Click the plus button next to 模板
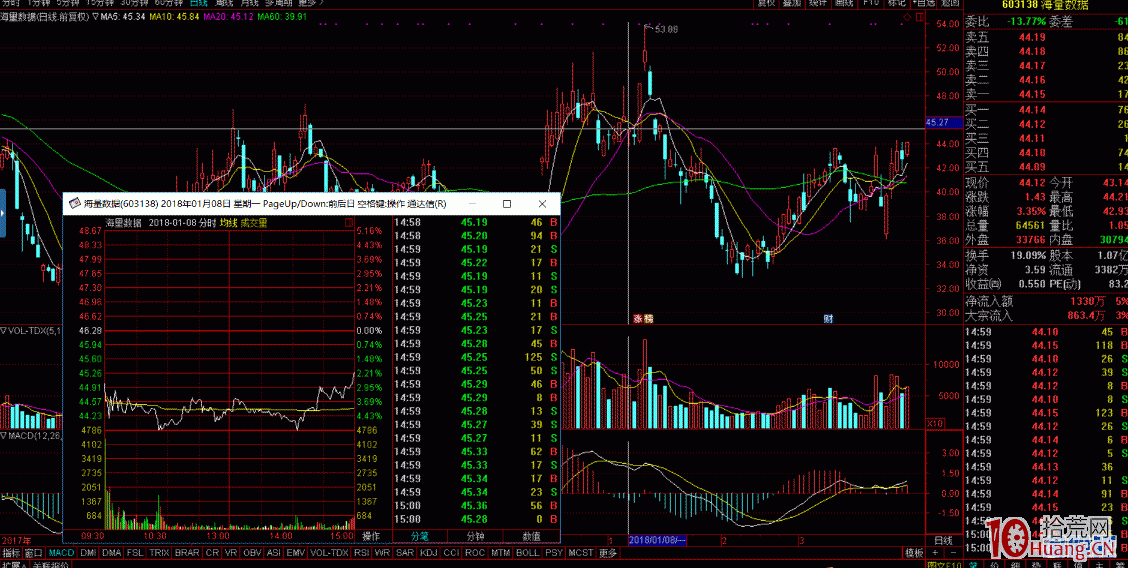The image size is (1128, 568). point(934,553)
